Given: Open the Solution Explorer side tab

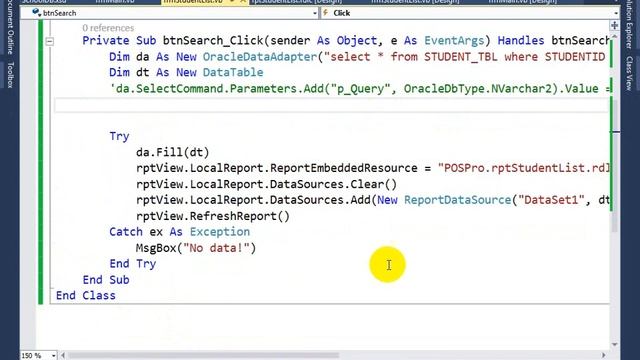Looking at the screenshot, I should pyautogui.click(x=629, y=24).
